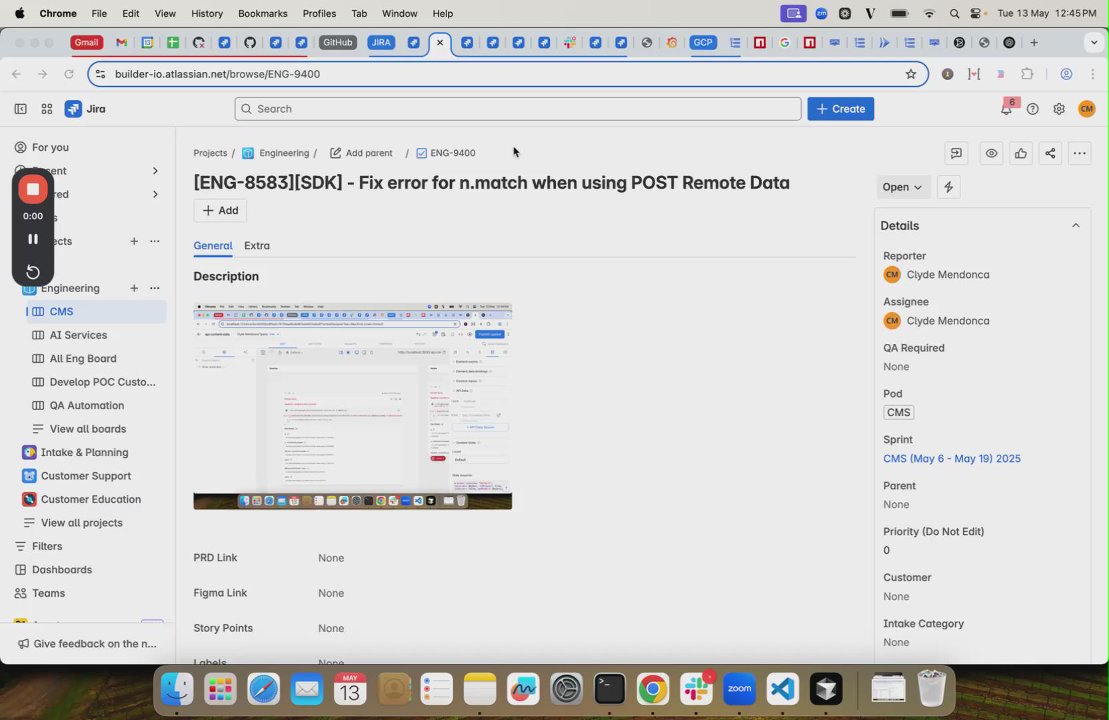Click the Jira logo
Image resolution: width=1109 pixels, height=720 pixels.
(85, 109)
